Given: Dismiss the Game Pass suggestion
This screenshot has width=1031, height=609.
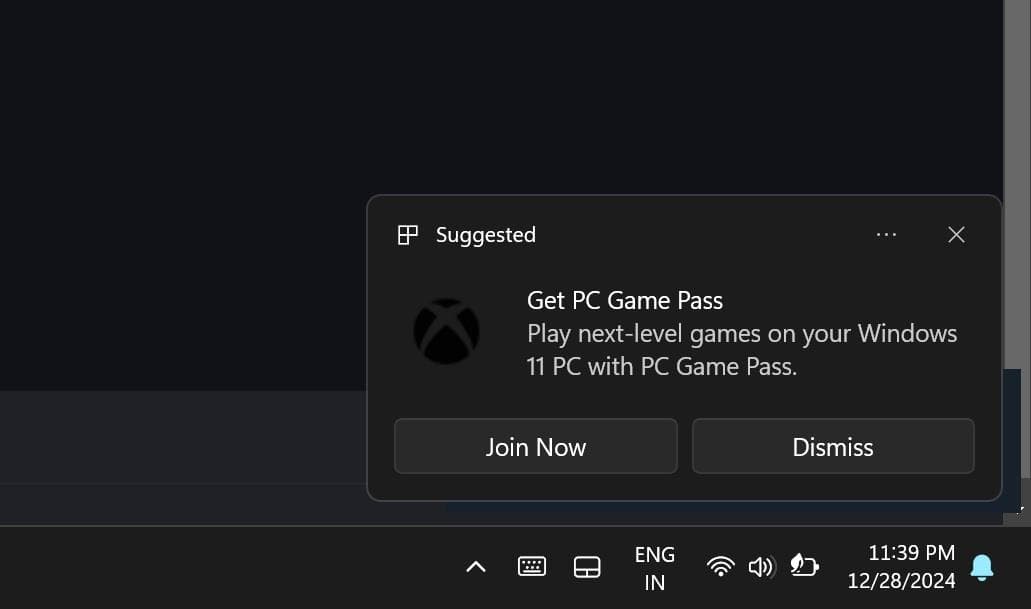Looking at the screenshot, I should 833,446.
